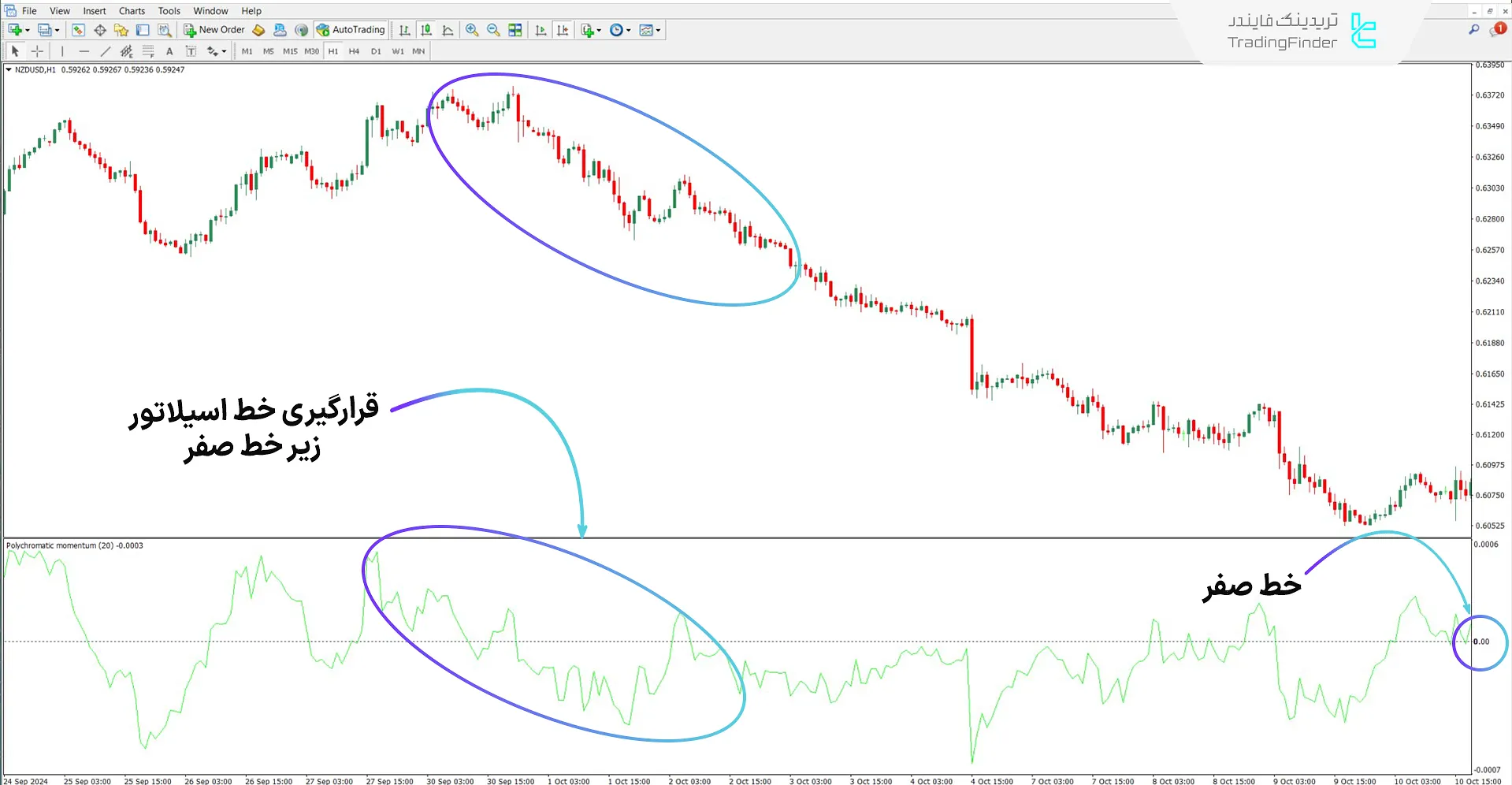
Task: Click the Text label insertion icon
Action: click(190, 50)
